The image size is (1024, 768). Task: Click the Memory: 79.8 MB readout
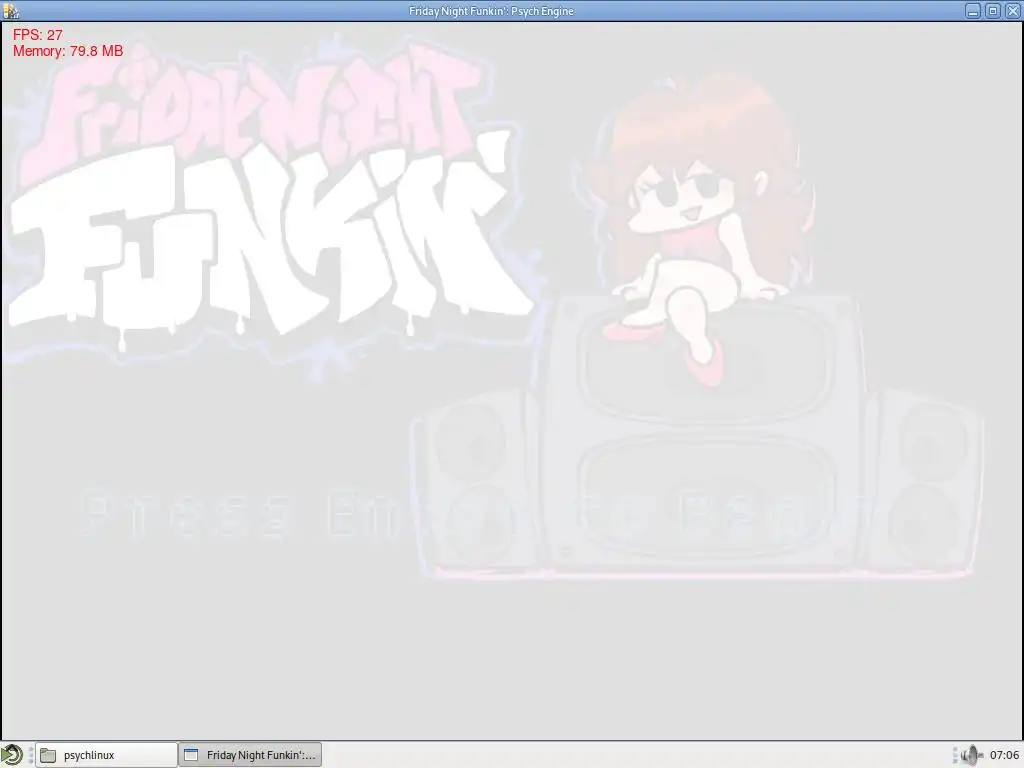pyautogui.click(x=68, y=51)
